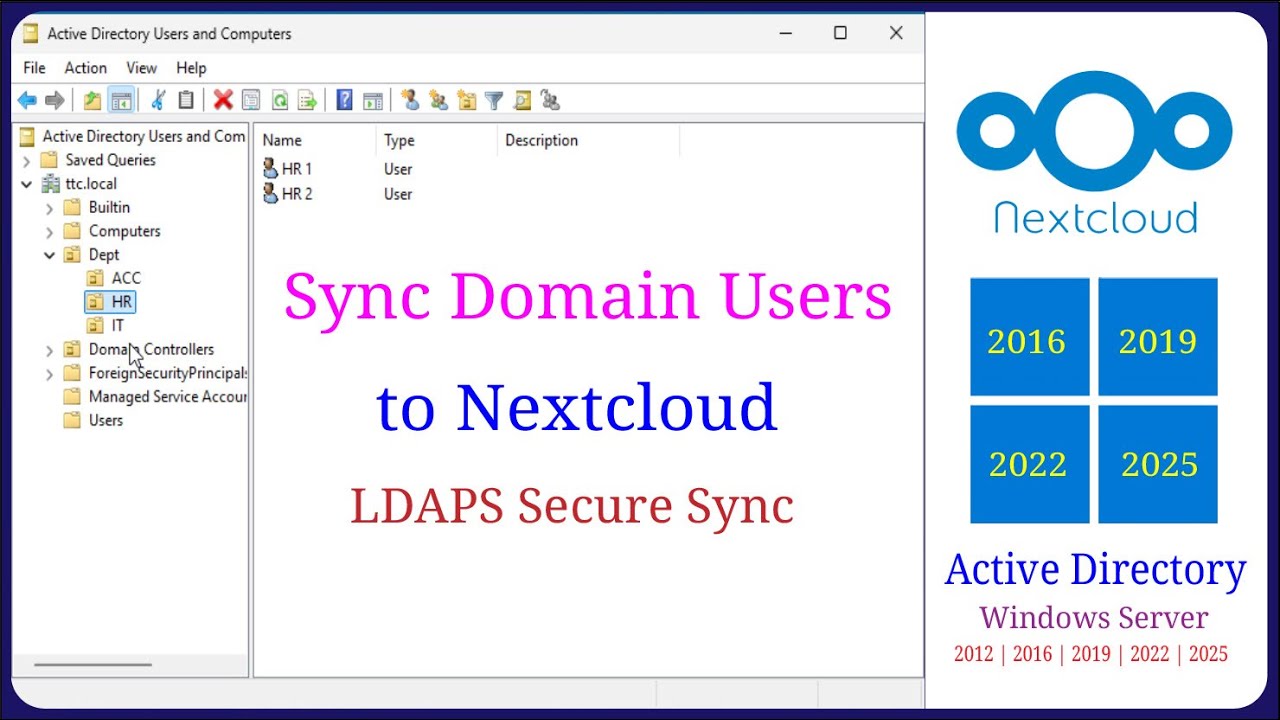Select Managed Service Accounts container
The width and height of the screenshot is (1280, 720).
(x=167, y=397)
